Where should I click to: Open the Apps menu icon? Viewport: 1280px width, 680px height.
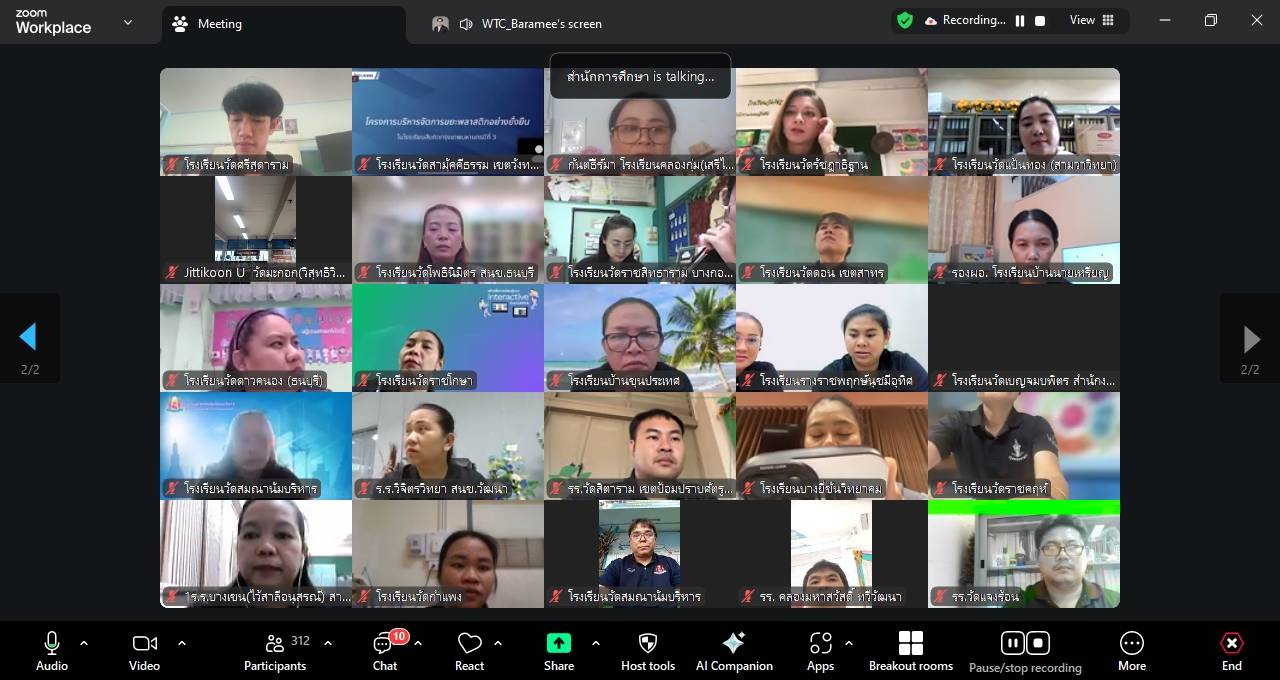(821, 651)
